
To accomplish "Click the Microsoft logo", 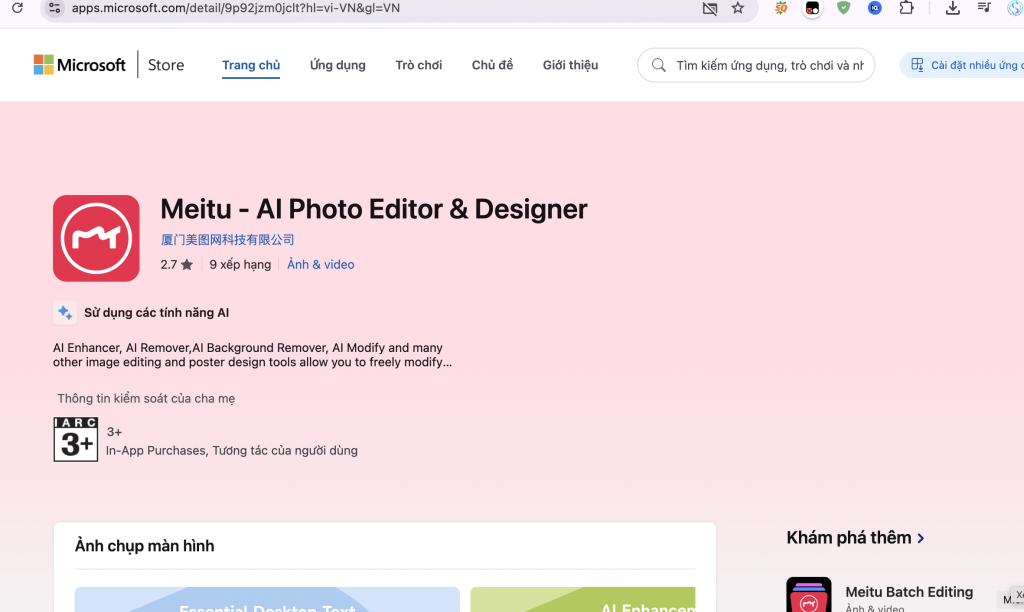I will [x=80, y=65].
